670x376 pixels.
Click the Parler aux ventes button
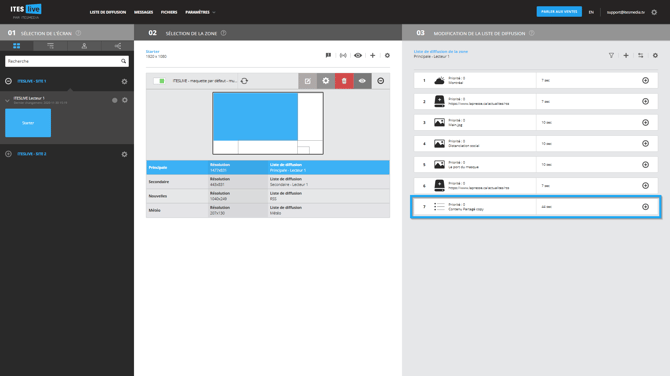coord(559,12)
